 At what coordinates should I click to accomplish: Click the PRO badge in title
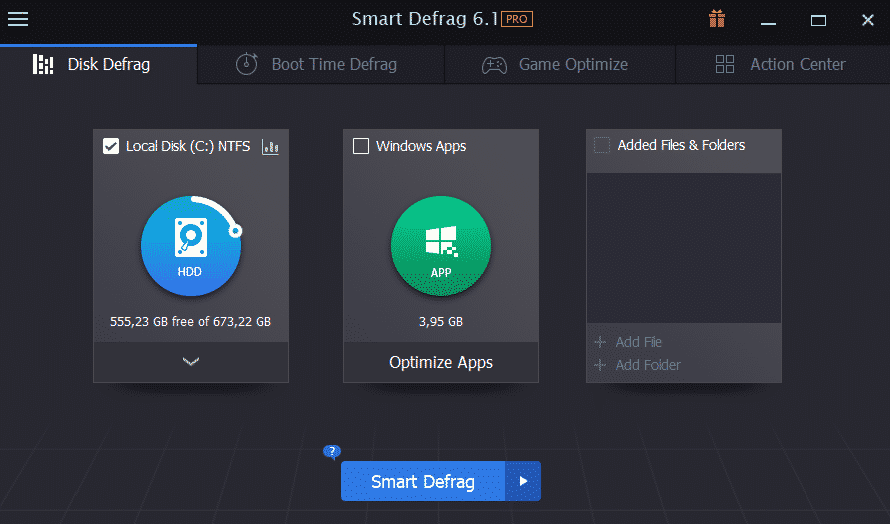516,19
